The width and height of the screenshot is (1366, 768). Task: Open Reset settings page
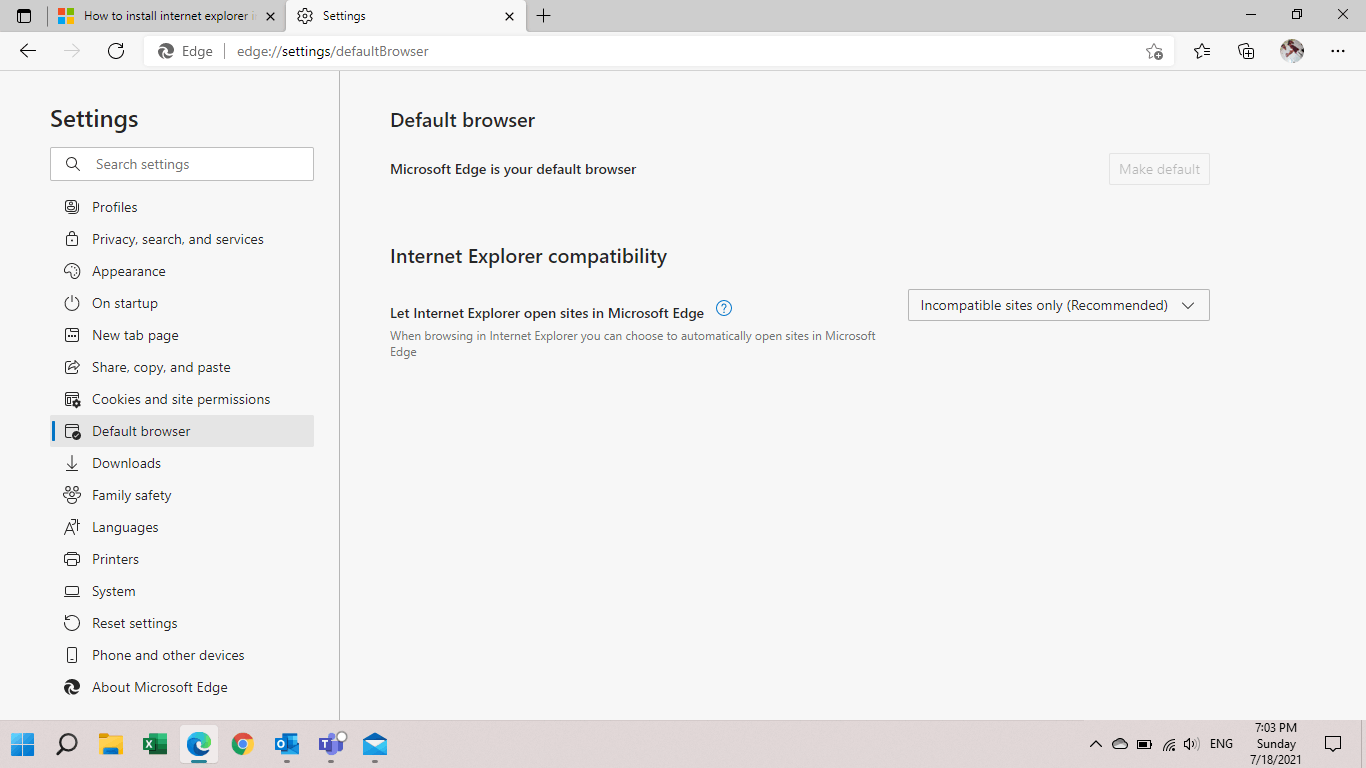tap(182, 623)
